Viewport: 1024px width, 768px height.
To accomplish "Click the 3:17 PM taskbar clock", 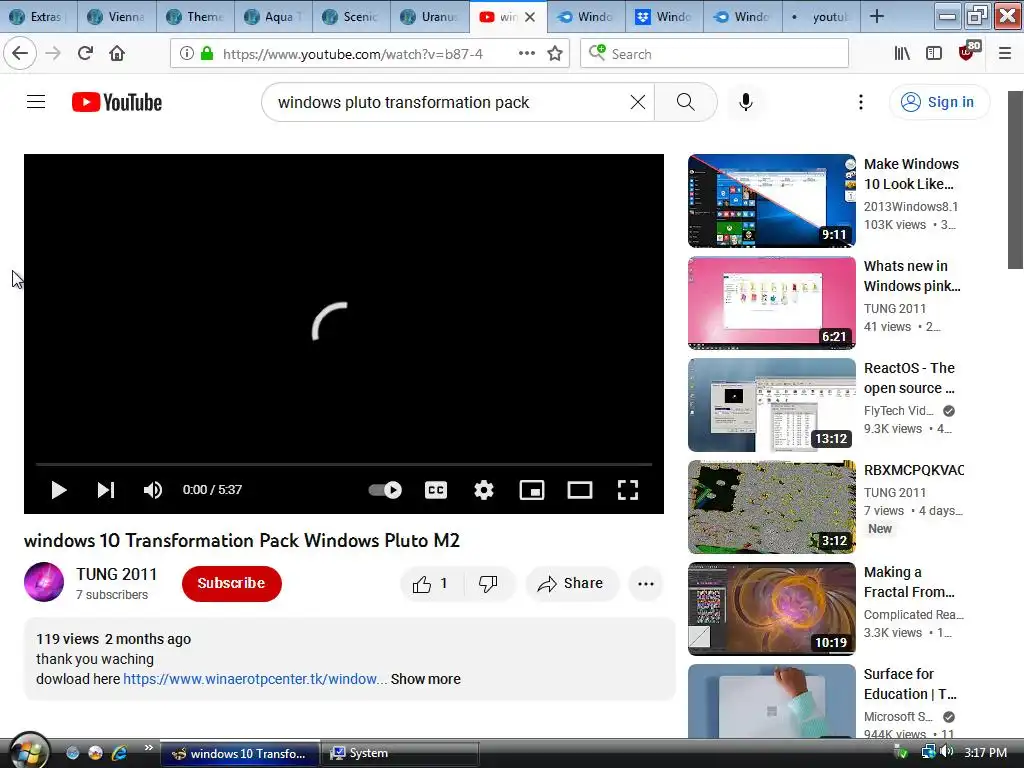I will 985,753.
